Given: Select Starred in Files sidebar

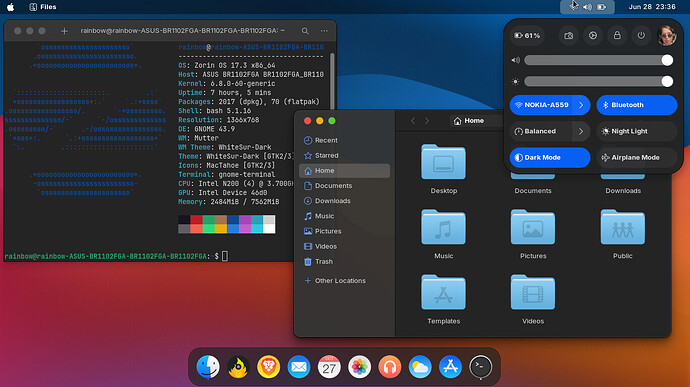Looking at the screenshot, I should click(x=344, y=155).
